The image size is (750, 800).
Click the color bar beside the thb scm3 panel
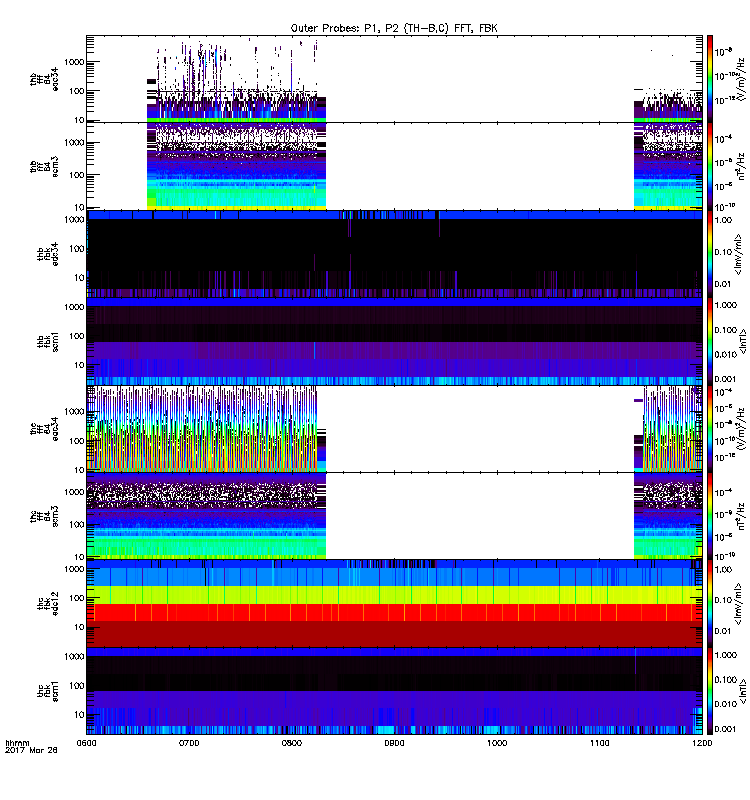tap(710, 166)
